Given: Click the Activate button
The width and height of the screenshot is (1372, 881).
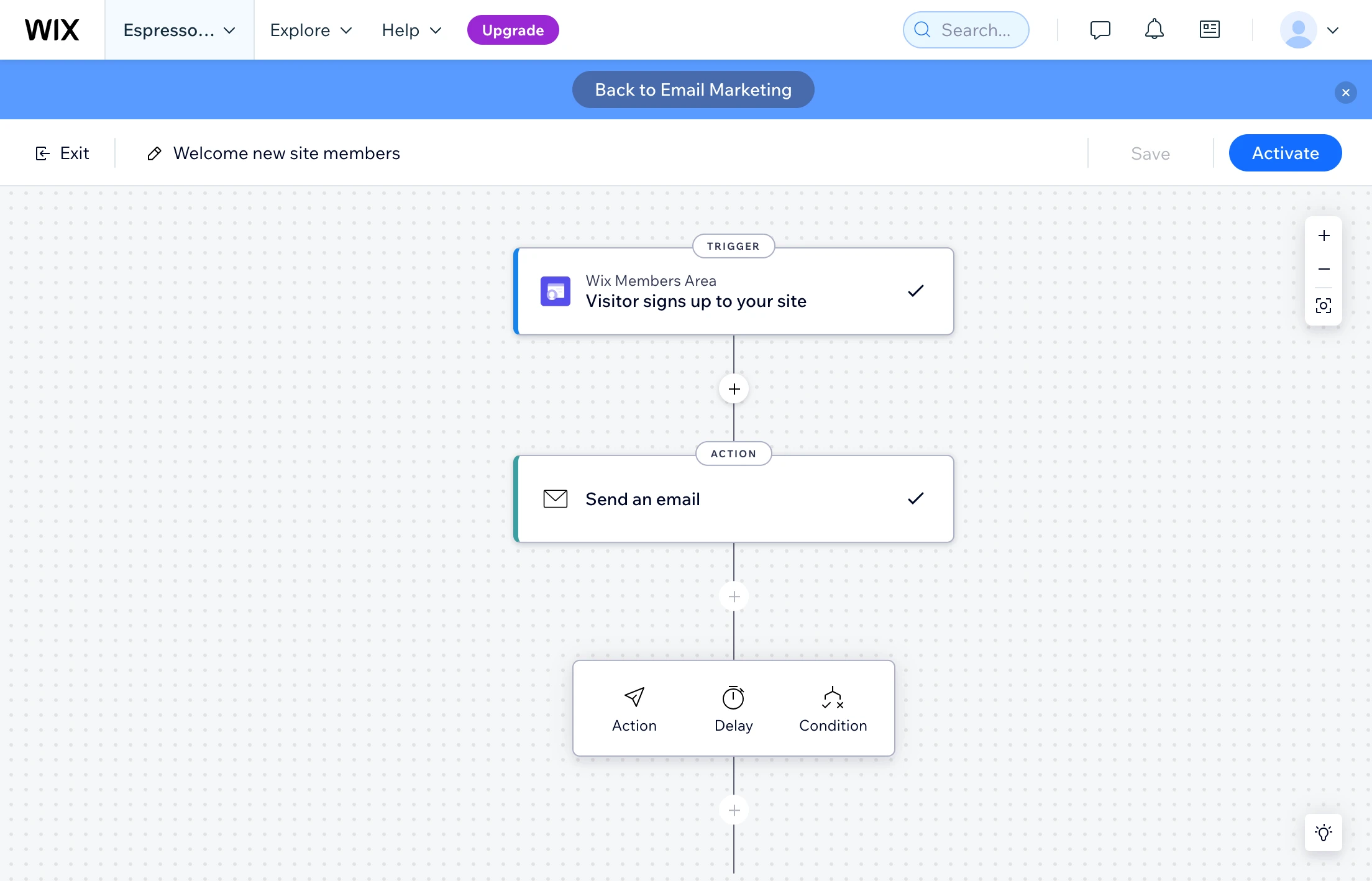Looking at the screenshot, I should coord(1285,153).
